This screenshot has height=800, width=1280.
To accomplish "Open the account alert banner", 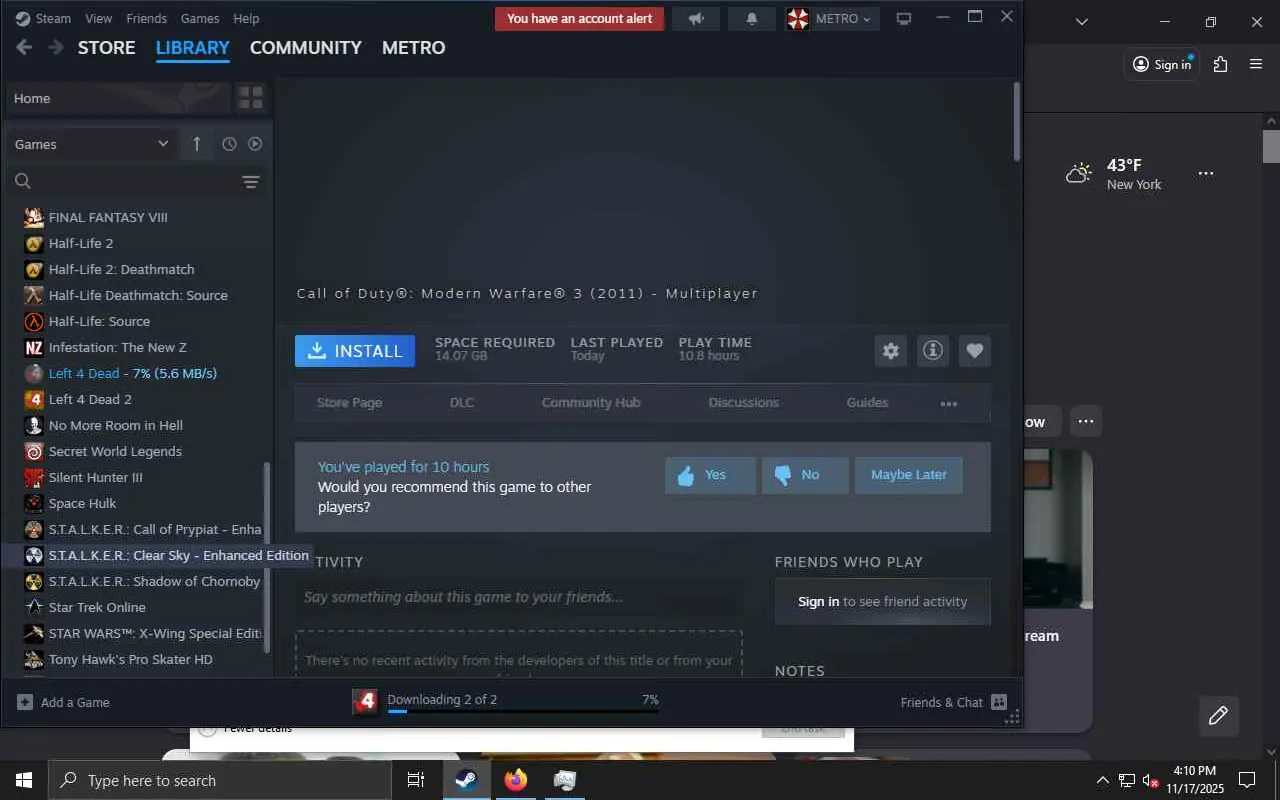I will coord(580,19).
